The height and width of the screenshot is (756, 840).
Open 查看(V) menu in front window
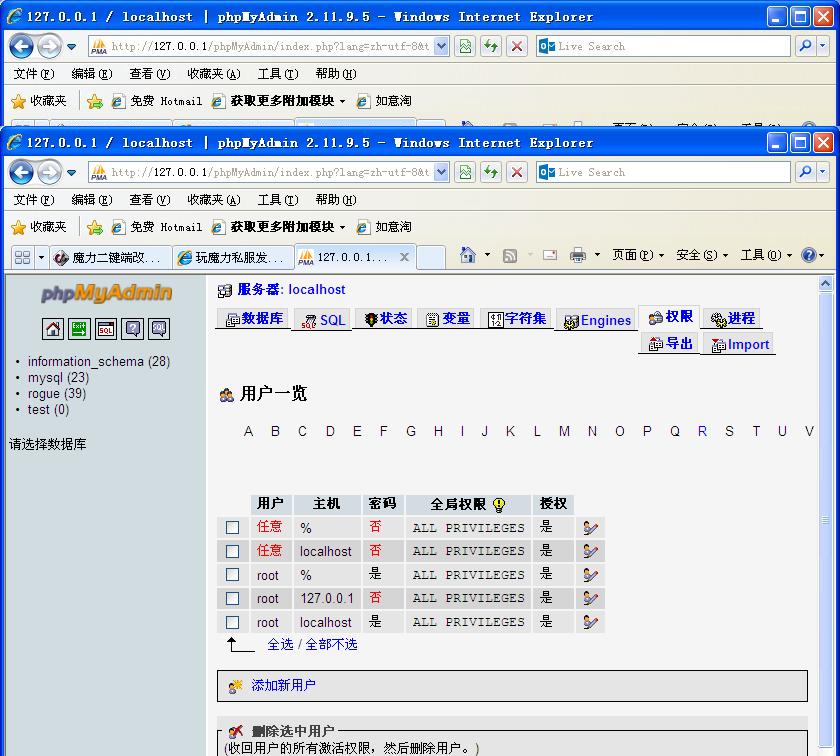coord(149,200)
